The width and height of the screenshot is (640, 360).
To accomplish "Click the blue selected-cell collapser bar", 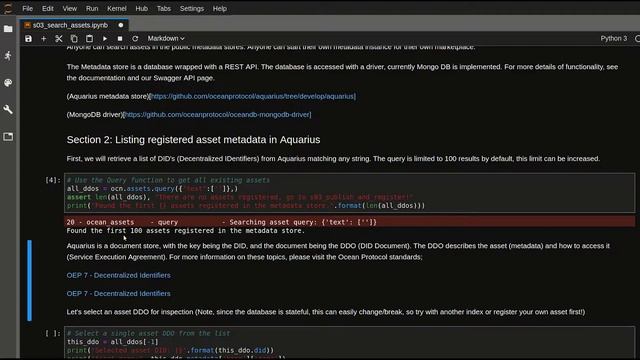I will pos(29,280).
